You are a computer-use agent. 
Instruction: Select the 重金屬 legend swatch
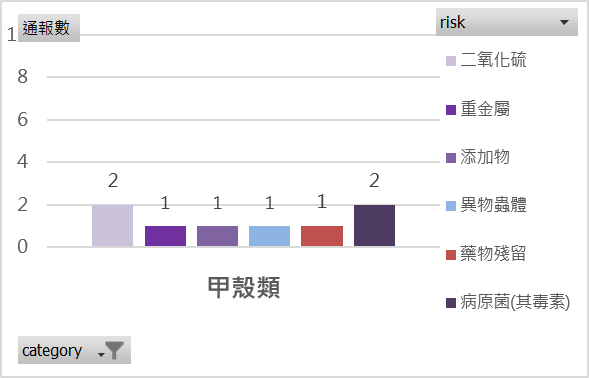[451, 110]
